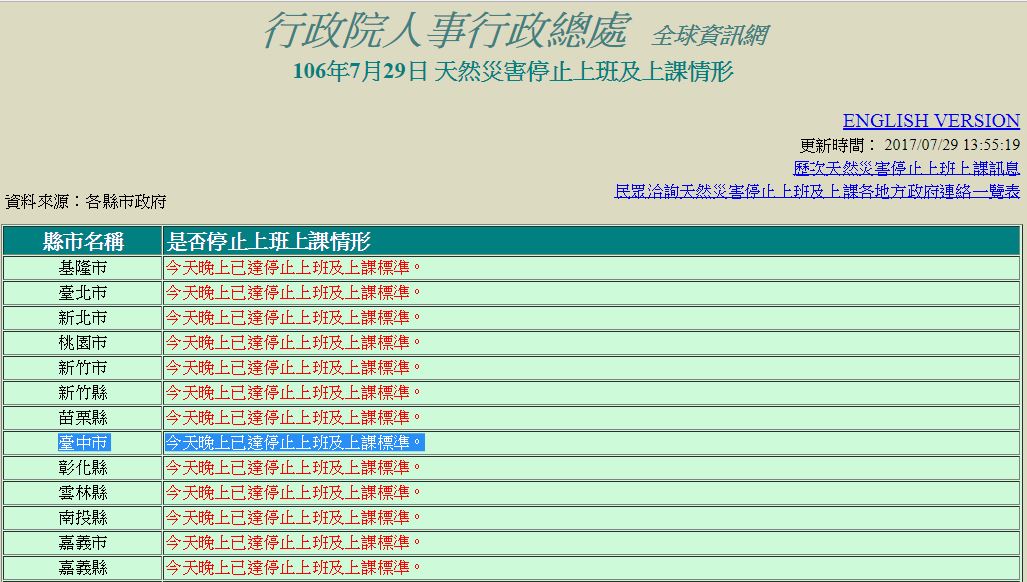Click the status text in 雲林縣 row
This screenshot has width=1027, height=582.
(x=293, y=492)
